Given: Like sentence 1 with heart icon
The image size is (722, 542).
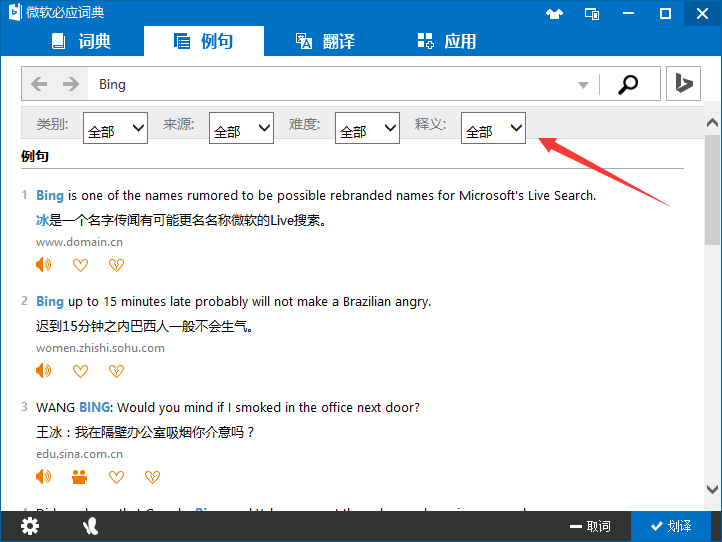Looking at the screenshot, I should click(x=81, y=265).
